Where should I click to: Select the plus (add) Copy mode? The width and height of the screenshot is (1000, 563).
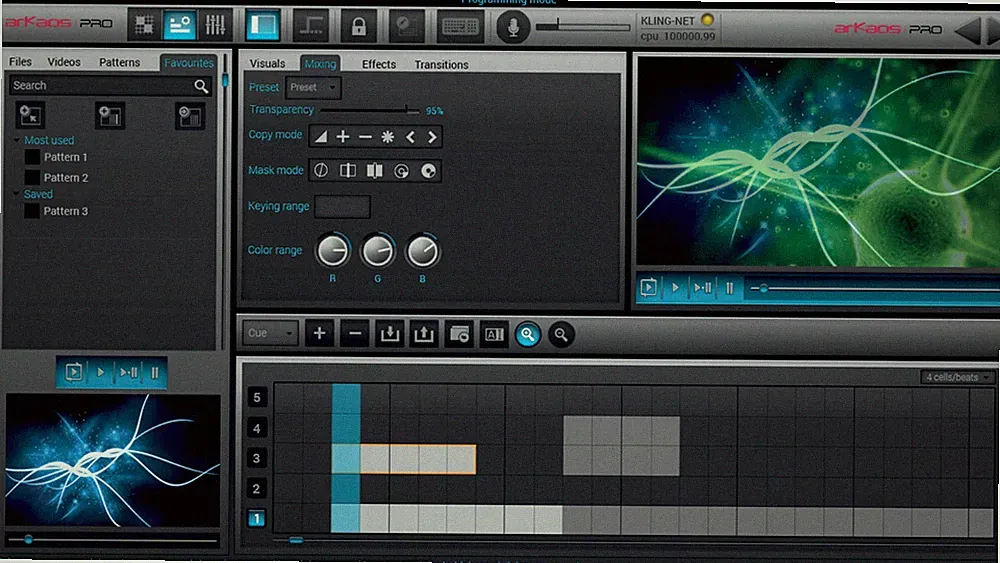[343, 136]
